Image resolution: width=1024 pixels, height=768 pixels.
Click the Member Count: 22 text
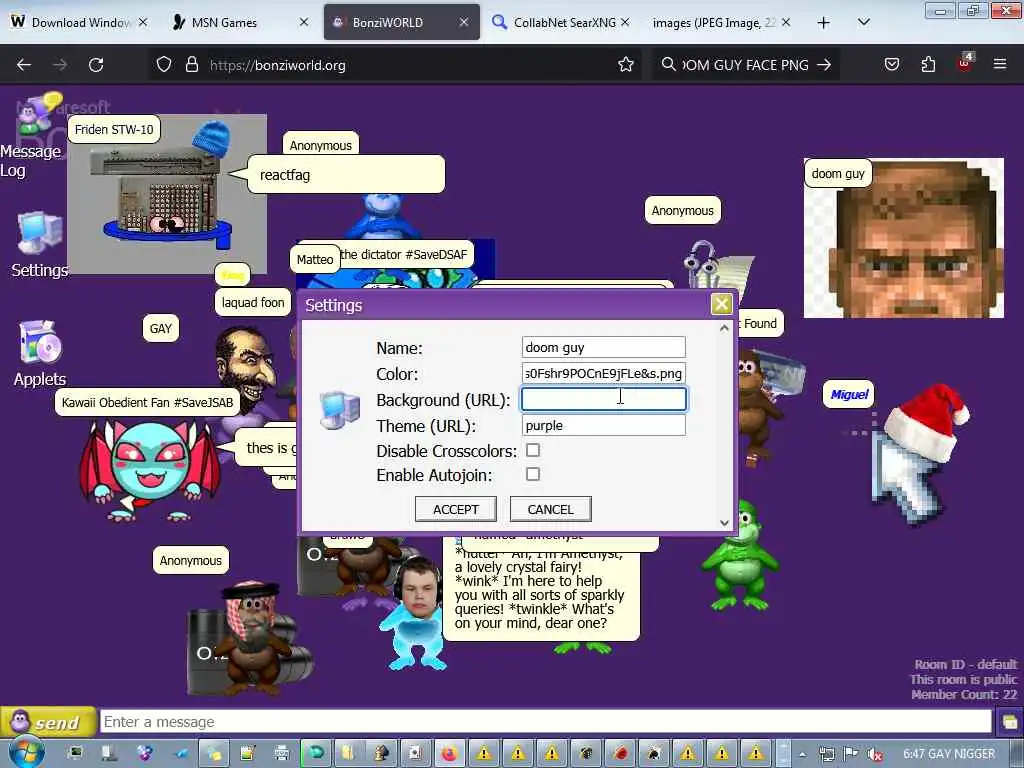tap(964, 694)
